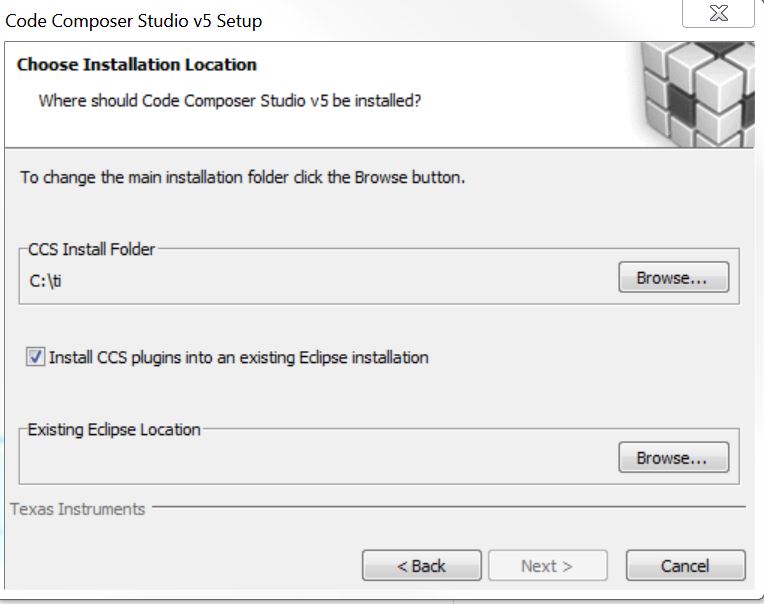Toggle the Install CCS plugins checkbox
Image resolution: width=764 pixels, height=604 pixels.
pos(36,357)
